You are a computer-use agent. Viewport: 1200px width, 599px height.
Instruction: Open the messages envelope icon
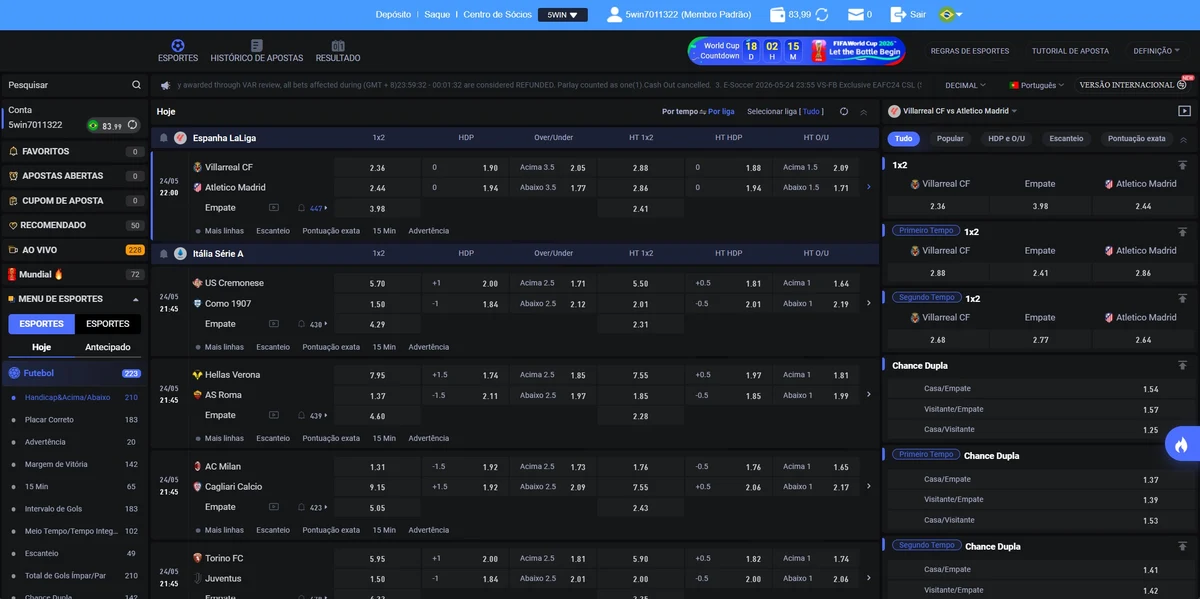(855, 15)
